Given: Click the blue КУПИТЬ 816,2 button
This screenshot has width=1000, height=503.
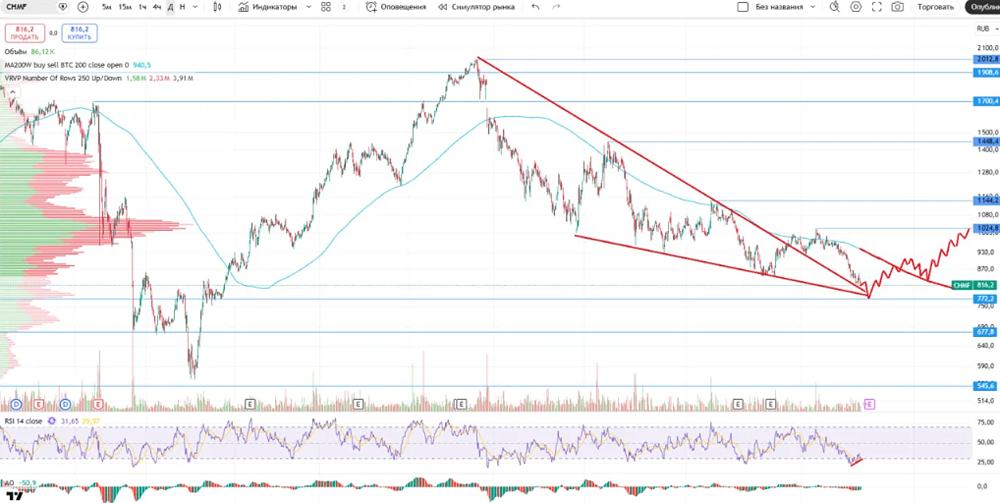Looking at the screenshot, I should [79, 33].
